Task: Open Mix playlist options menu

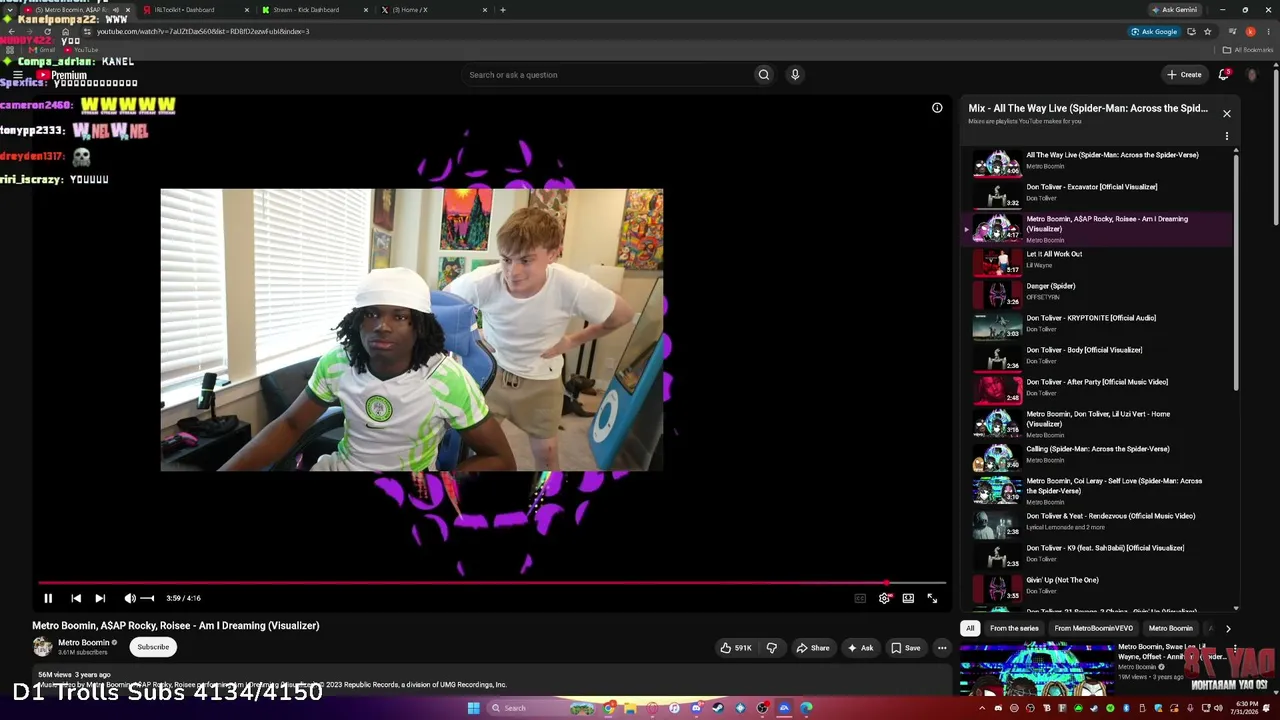Action: tap(1227, 136)
